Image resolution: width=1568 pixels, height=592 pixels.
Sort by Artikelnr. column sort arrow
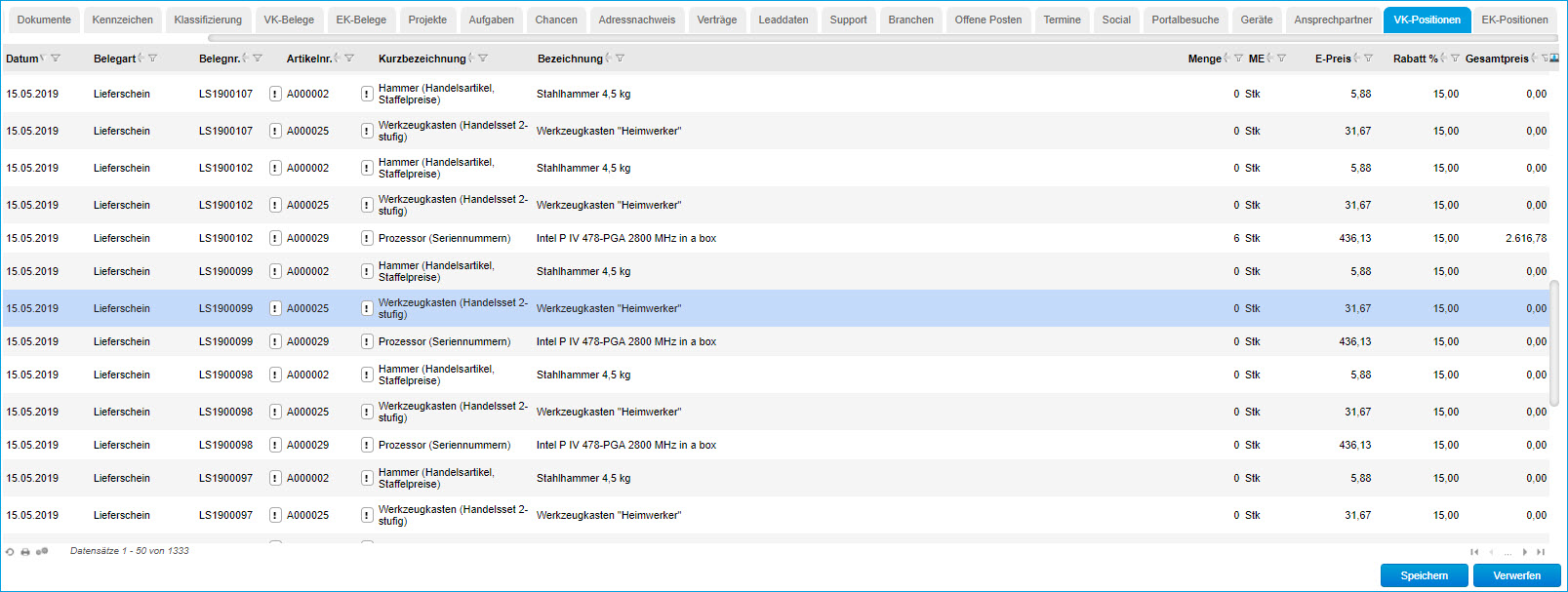tap(337, 59)
